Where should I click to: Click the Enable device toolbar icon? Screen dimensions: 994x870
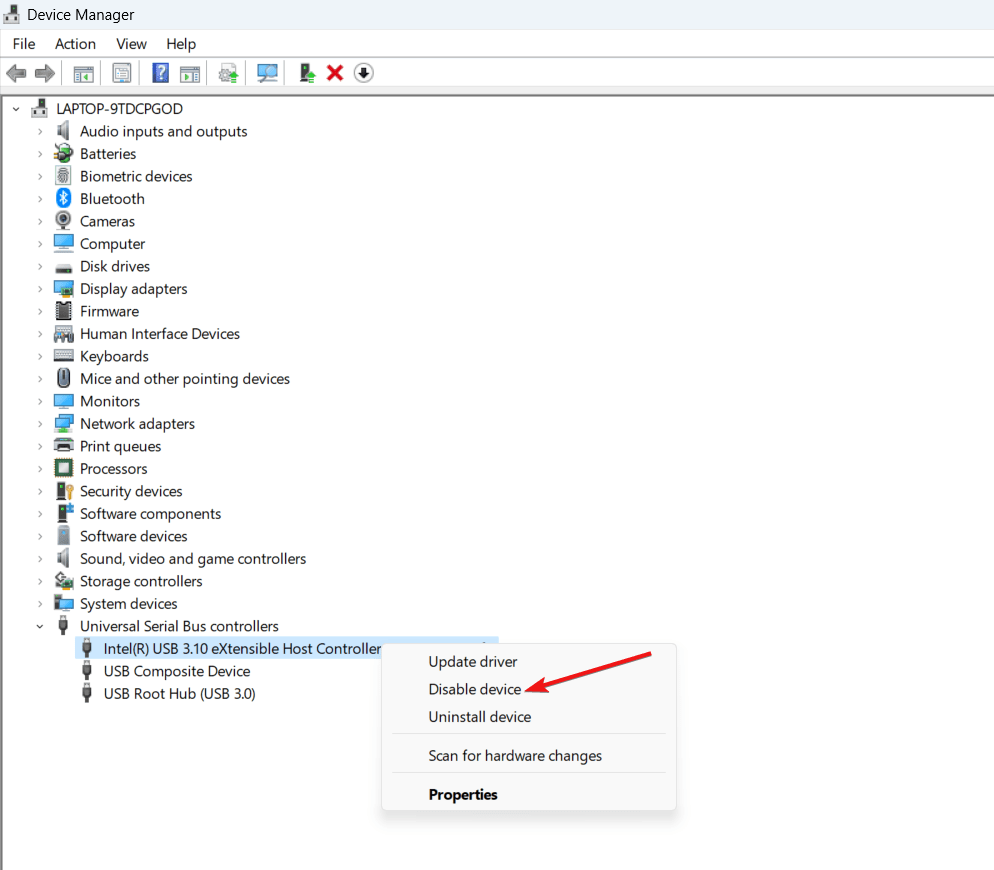coord(307,74)
